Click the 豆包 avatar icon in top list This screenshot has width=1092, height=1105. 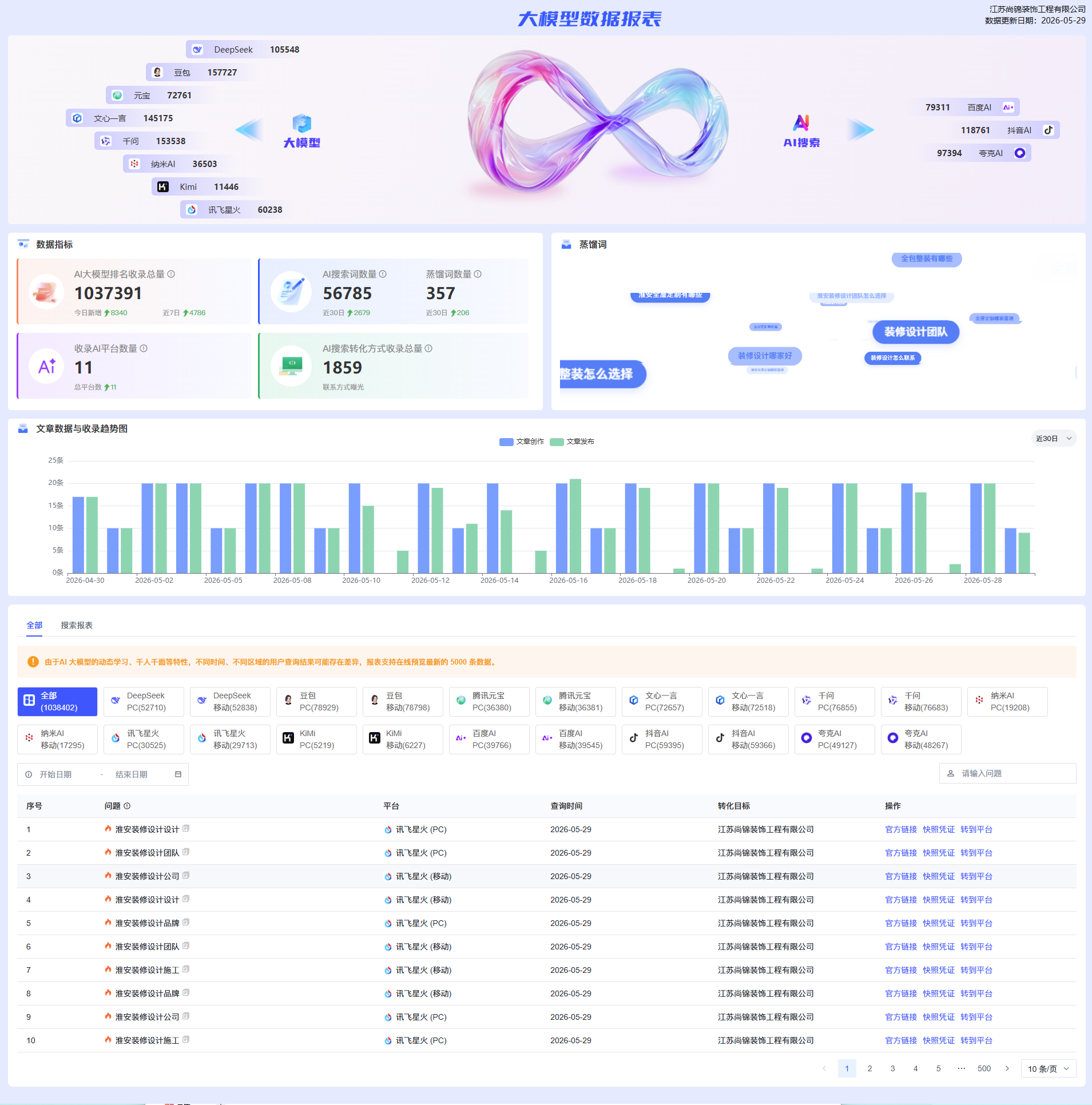(157, 73)
